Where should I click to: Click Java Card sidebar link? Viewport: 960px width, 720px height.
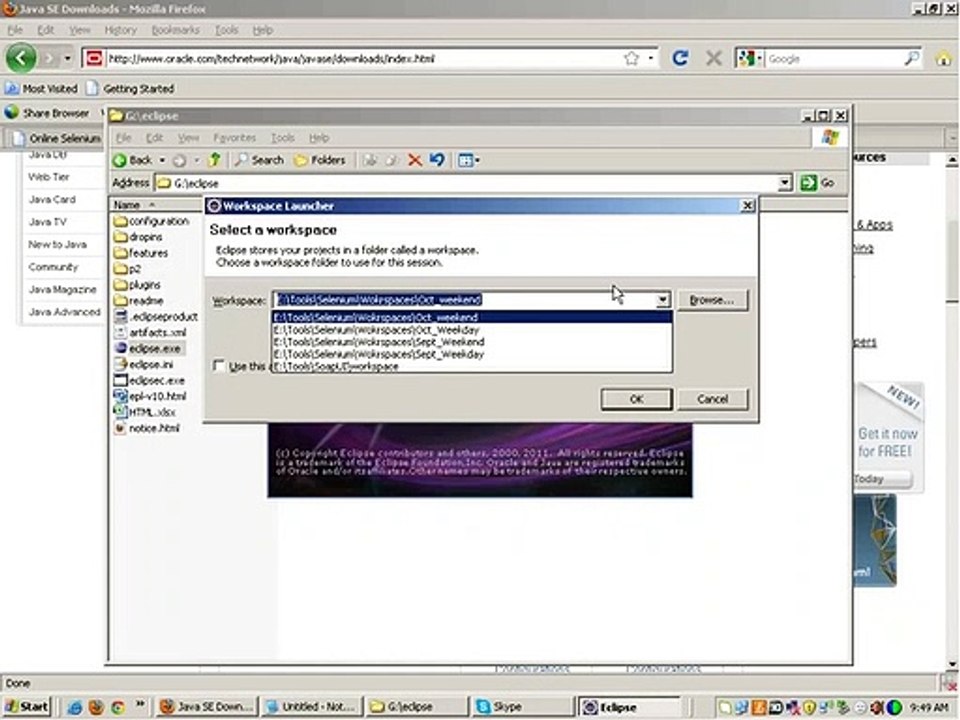pos(52,200)
